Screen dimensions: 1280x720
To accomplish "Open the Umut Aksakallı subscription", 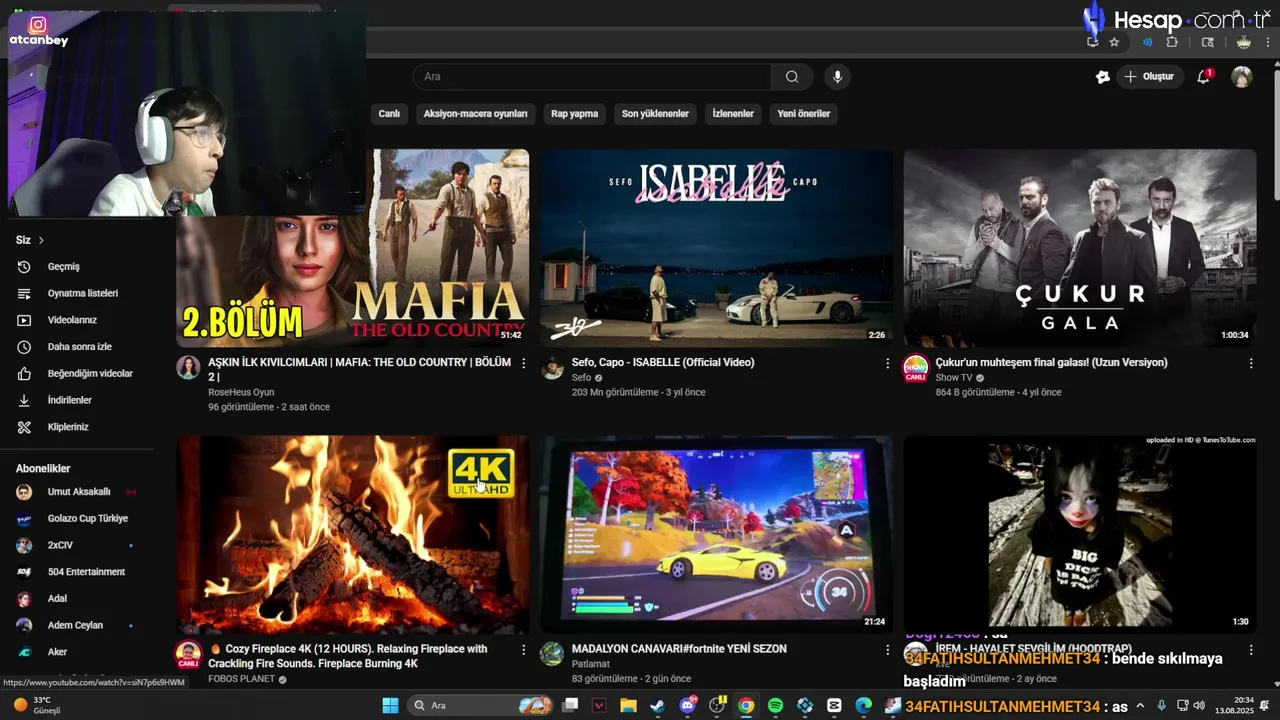I will tap(78, 492).
